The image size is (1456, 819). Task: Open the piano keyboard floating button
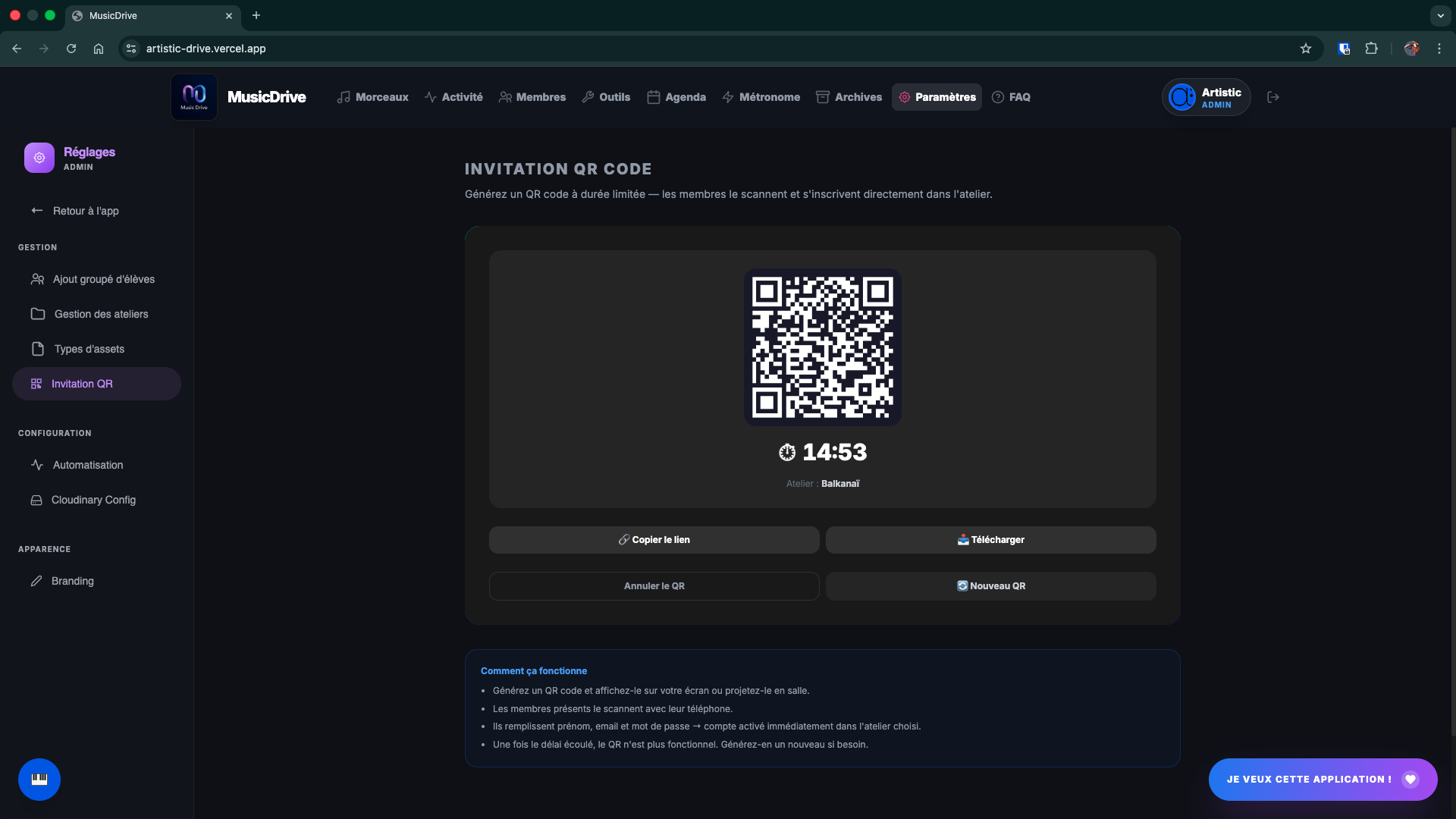coord(39,780)
